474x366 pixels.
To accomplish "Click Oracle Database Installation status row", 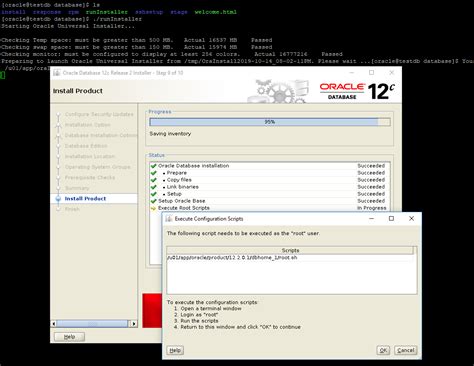I will 270,166.
